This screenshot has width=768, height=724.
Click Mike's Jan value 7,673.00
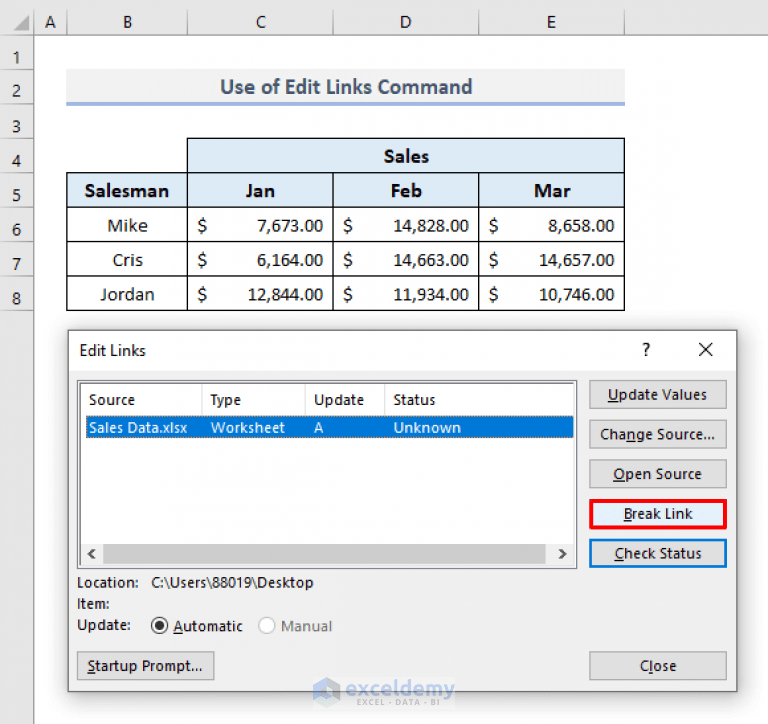(260, 225)
